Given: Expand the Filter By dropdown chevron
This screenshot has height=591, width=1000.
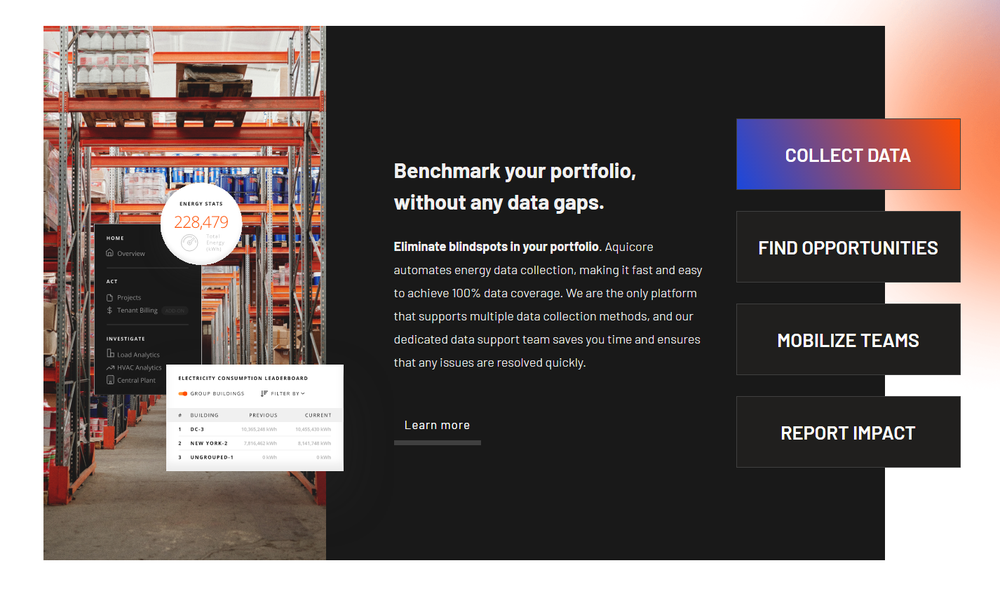Looking at the screenshot, I should 303,394.
